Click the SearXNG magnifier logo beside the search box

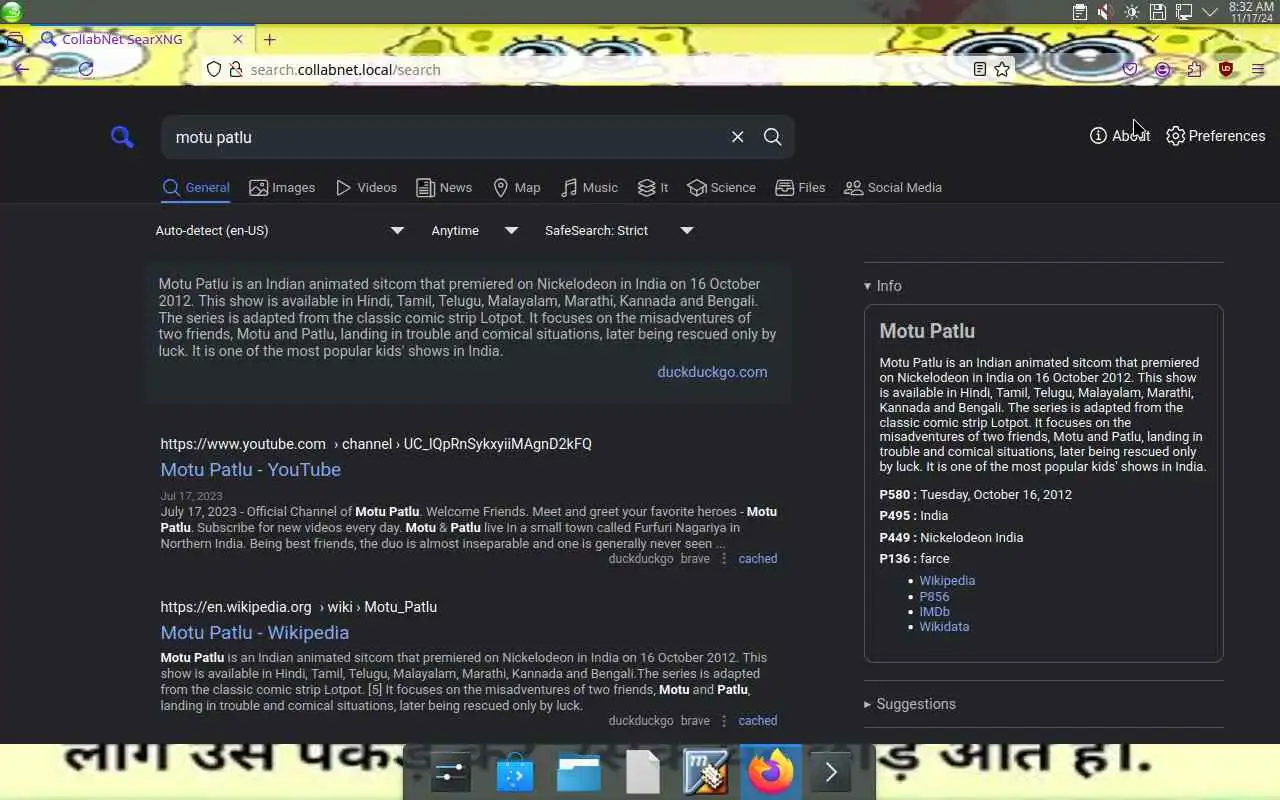(122, 137)
